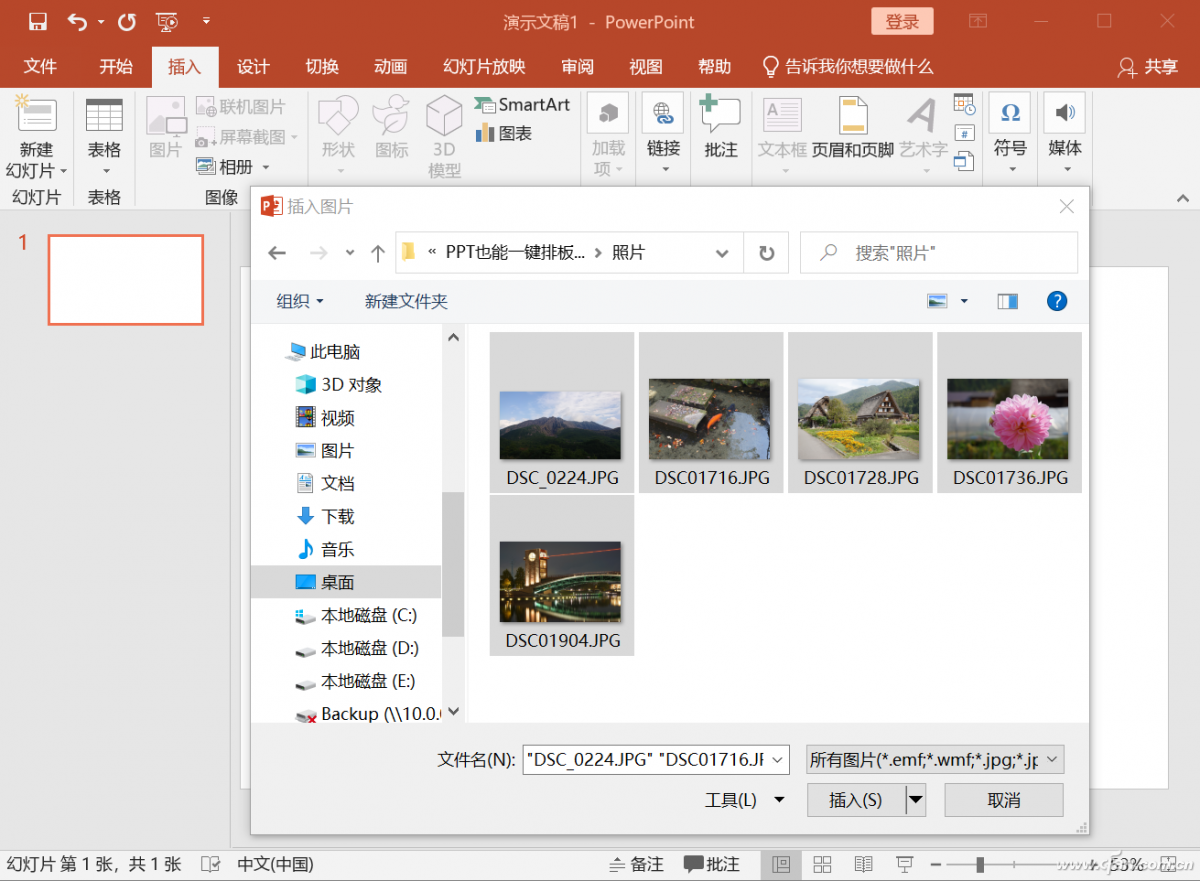Open the 幻灯片放映 tab
This screenshot has width=1200, height=881.
(x=484, y=67)
